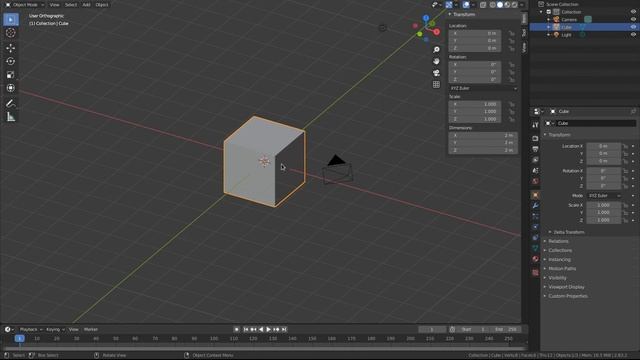Screen dimensions: 640x360
Task: Choose the Move tool
Action: [11, 48]
